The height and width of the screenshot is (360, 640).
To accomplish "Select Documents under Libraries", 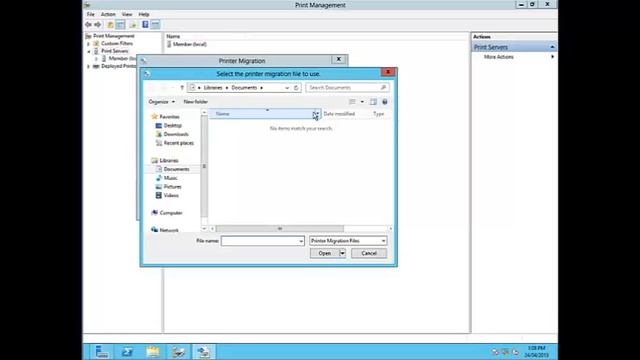I will coord(176,169).
